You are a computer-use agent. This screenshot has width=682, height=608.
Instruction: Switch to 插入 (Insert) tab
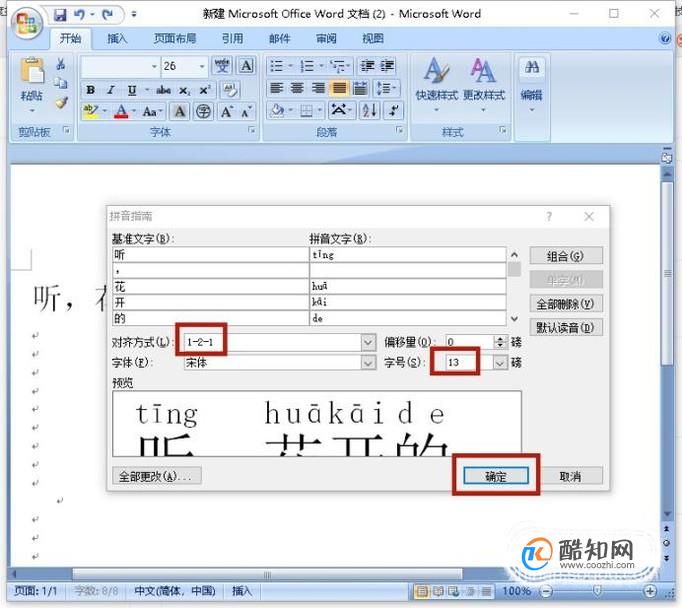pos(117,39)
